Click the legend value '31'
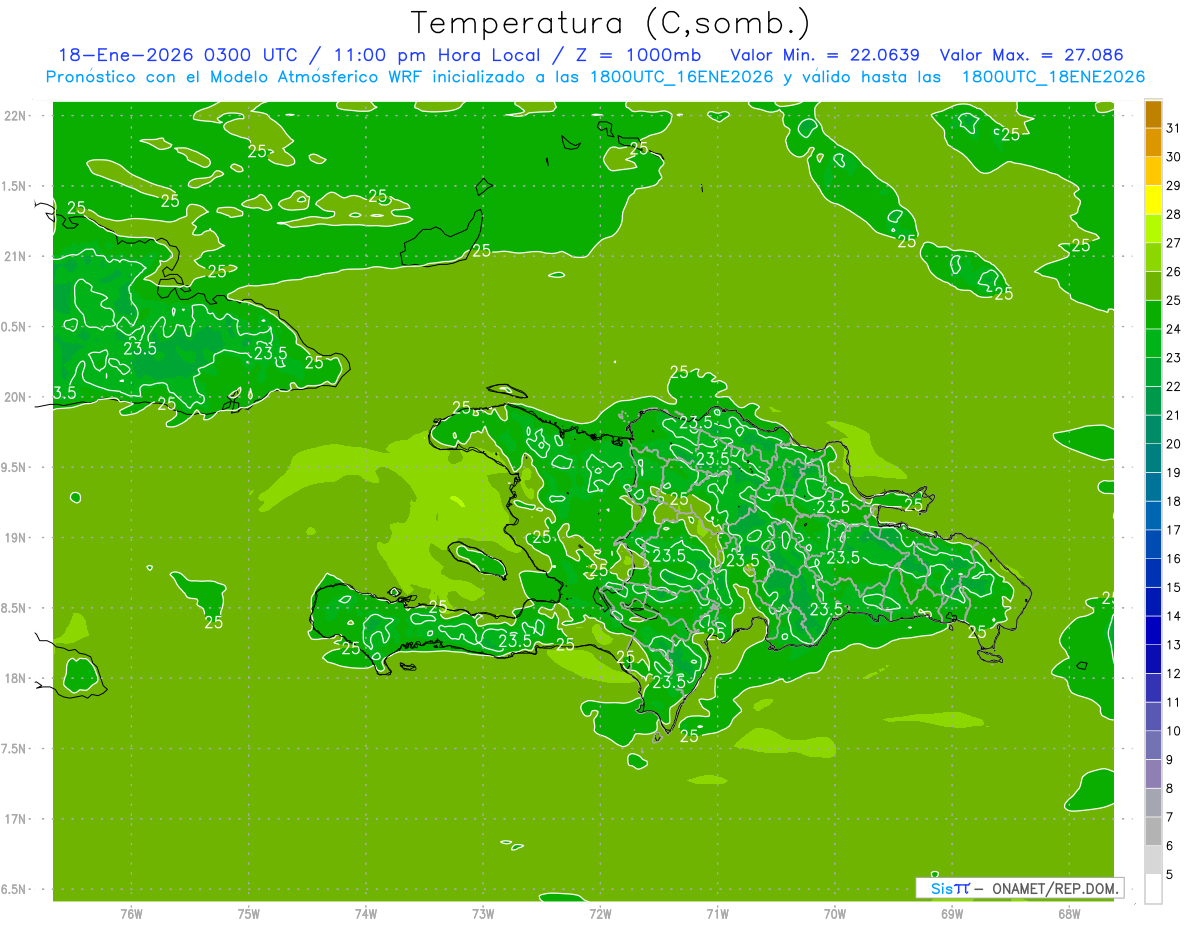1200x927 pixels. 1174,128
